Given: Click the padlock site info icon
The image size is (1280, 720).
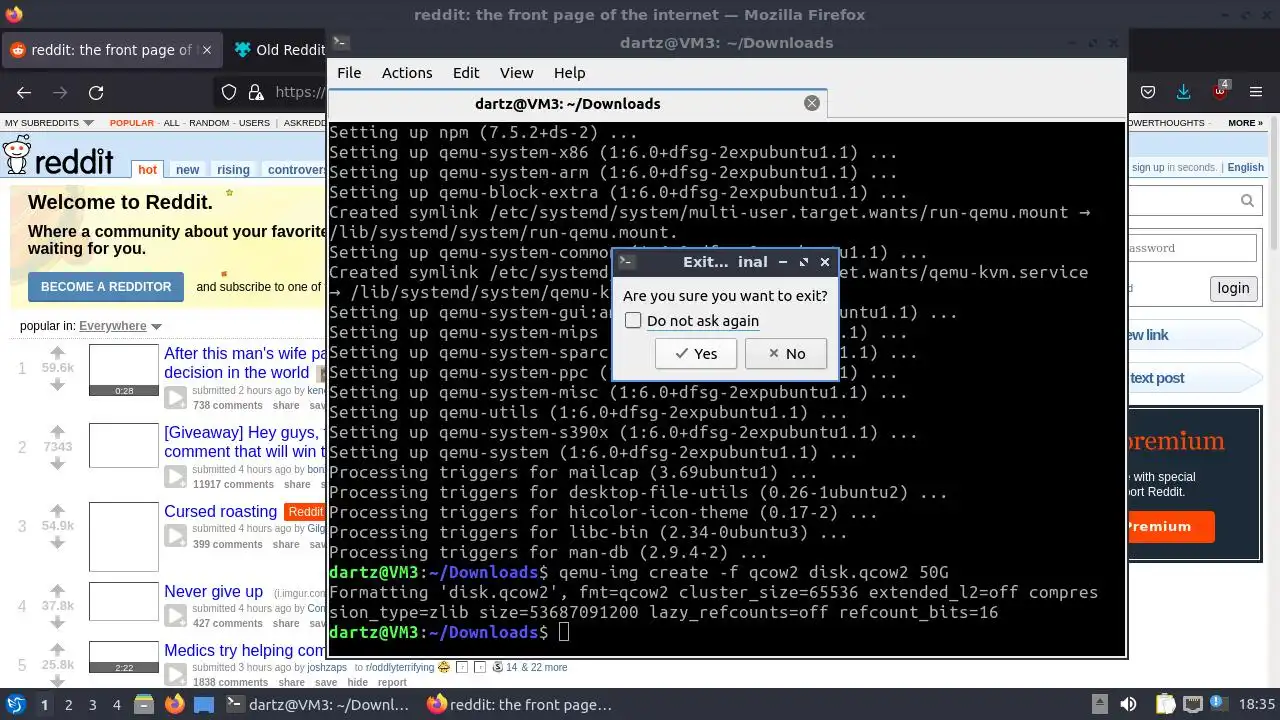Looking at the screenshot, I should click(256, 92).
